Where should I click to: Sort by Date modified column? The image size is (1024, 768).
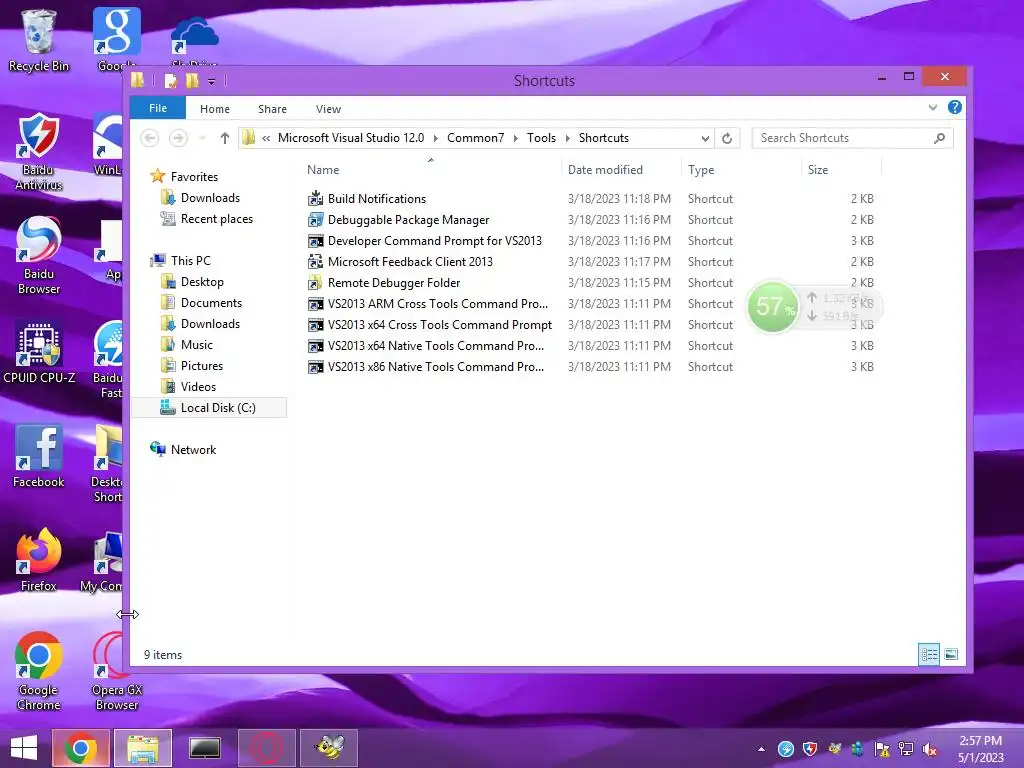click(621, 170)
